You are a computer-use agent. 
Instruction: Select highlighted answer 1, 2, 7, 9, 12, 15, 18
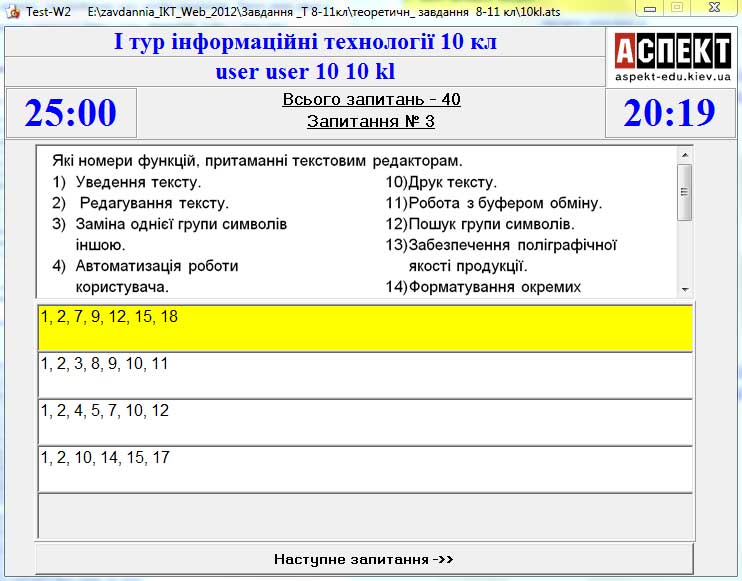365,327
